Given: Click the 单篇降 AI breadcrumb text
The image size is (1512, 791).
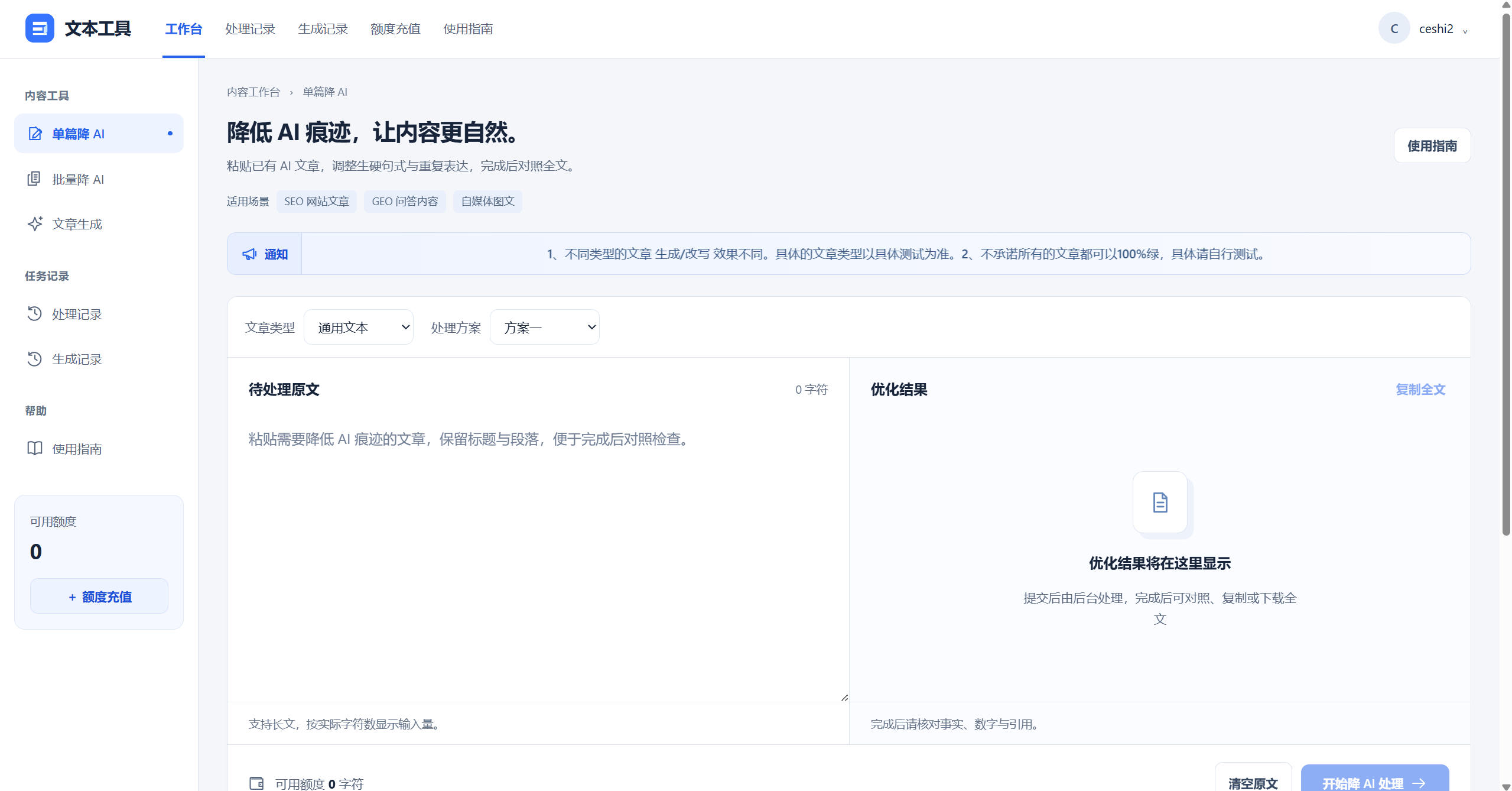Looking at the screenshot, I should click(325, 92).
